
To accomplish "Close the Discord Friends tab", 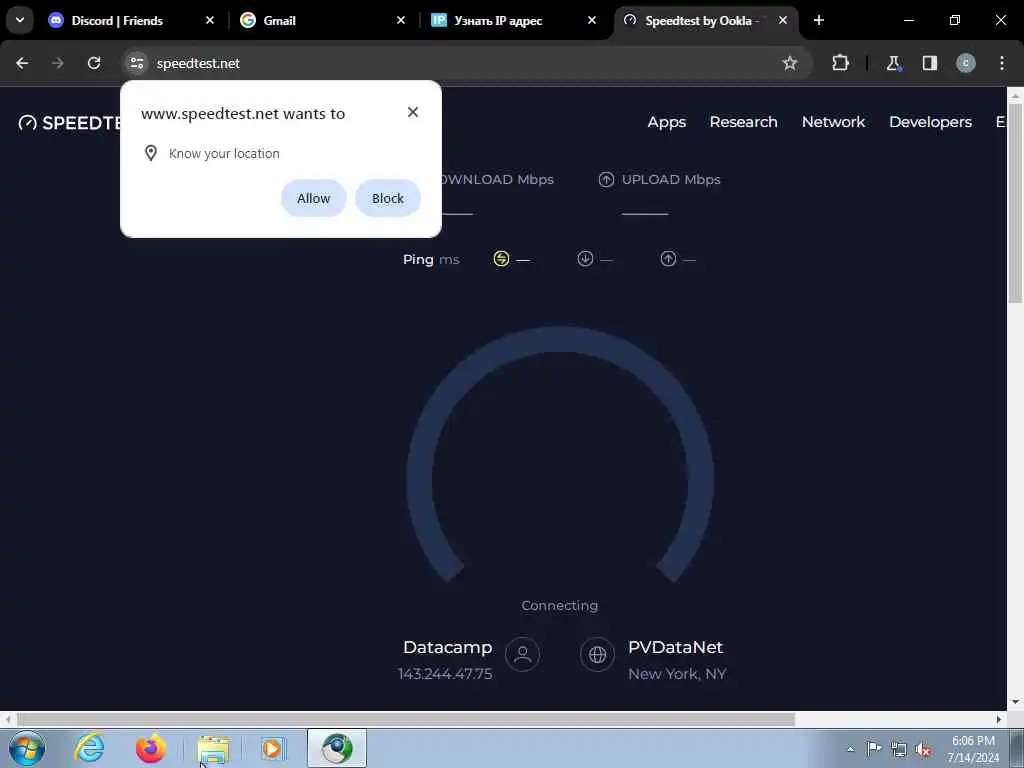I will (210, 21).
